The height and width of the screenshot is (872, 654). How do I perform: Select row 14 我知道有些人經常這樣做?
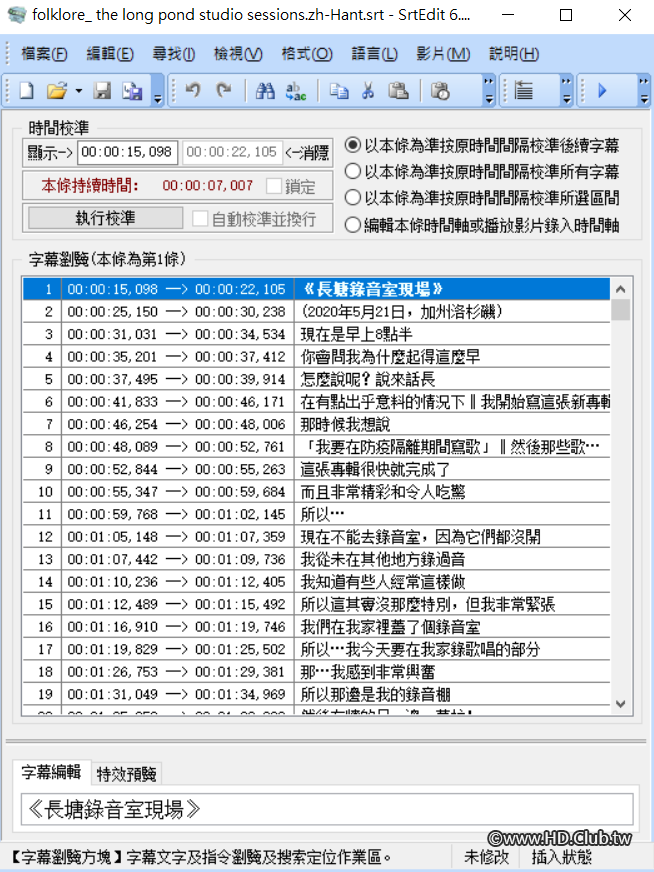click(316, 582)
